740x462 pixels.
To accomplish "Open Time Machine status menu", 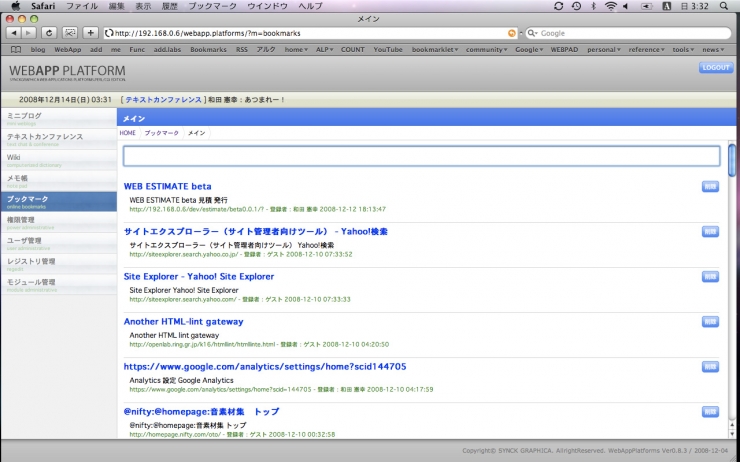I will click(576, 6).
